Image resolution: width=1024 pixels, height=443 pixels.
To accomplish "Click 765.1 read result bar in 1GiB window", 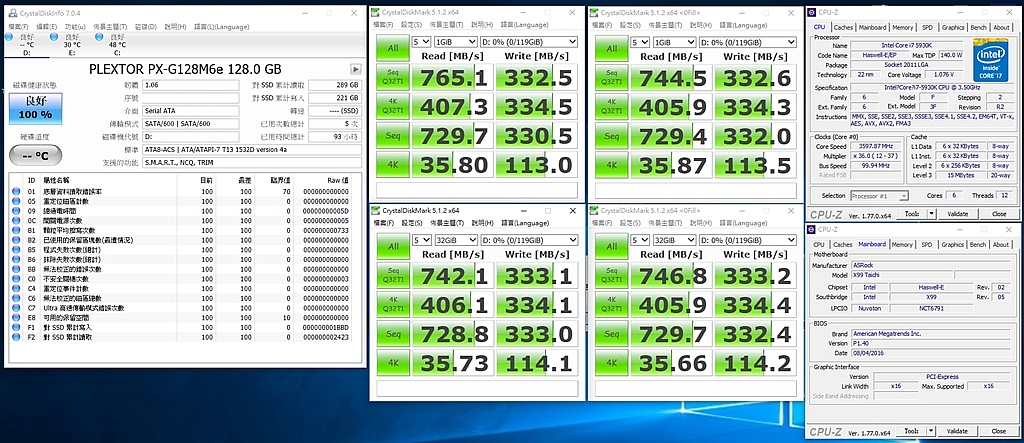I will pyautogui.click(x=455, y=78).
